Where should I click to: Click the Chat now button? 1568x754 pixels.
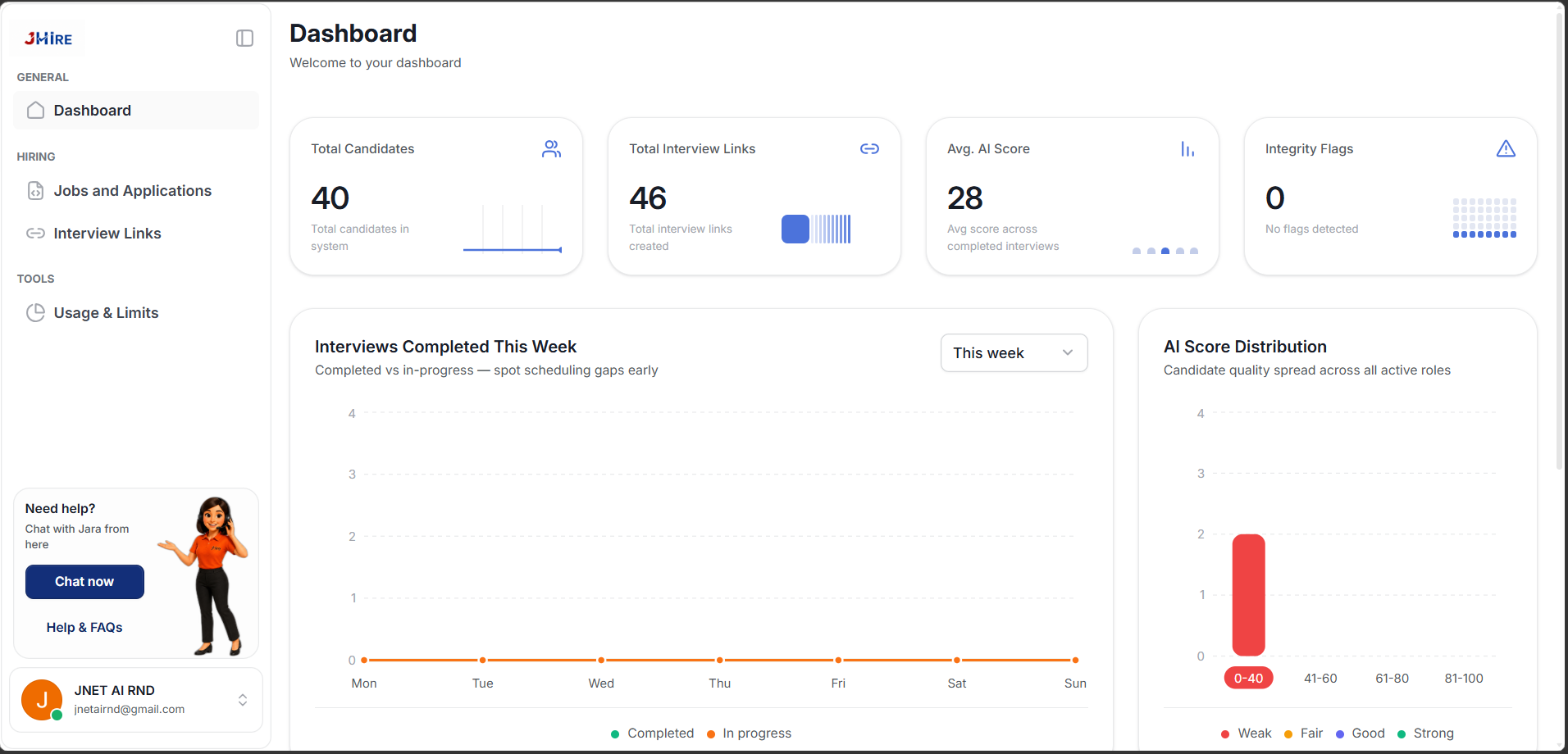[x=84, y=582]
